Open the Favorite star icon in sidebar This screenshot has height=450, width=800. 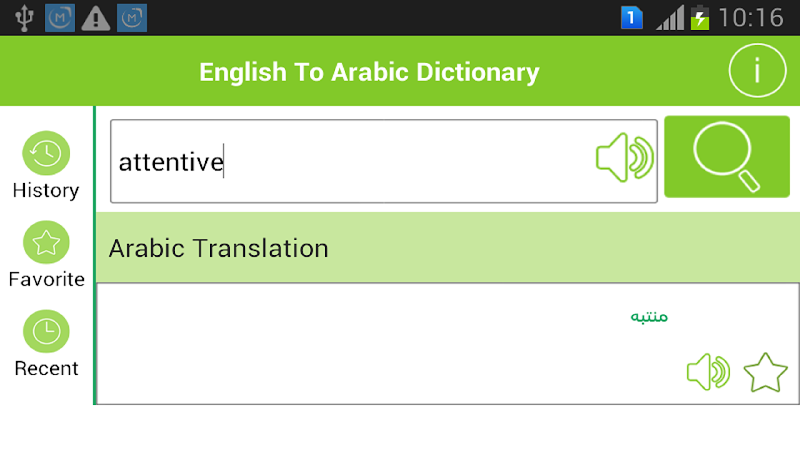46,242
